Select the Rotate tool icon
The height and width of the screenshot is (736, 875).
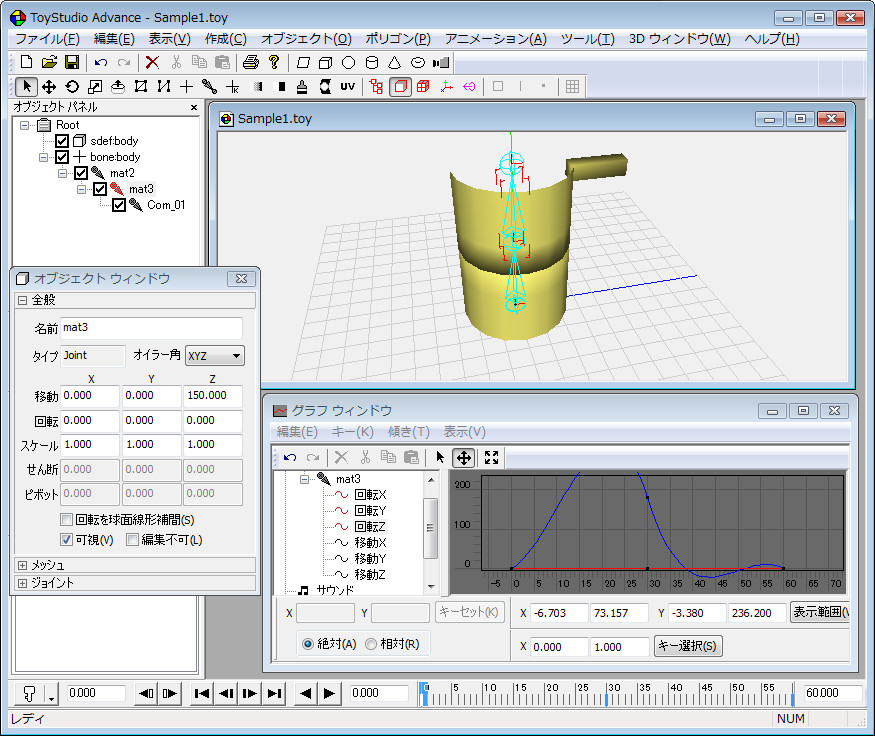tap(71, 87)
